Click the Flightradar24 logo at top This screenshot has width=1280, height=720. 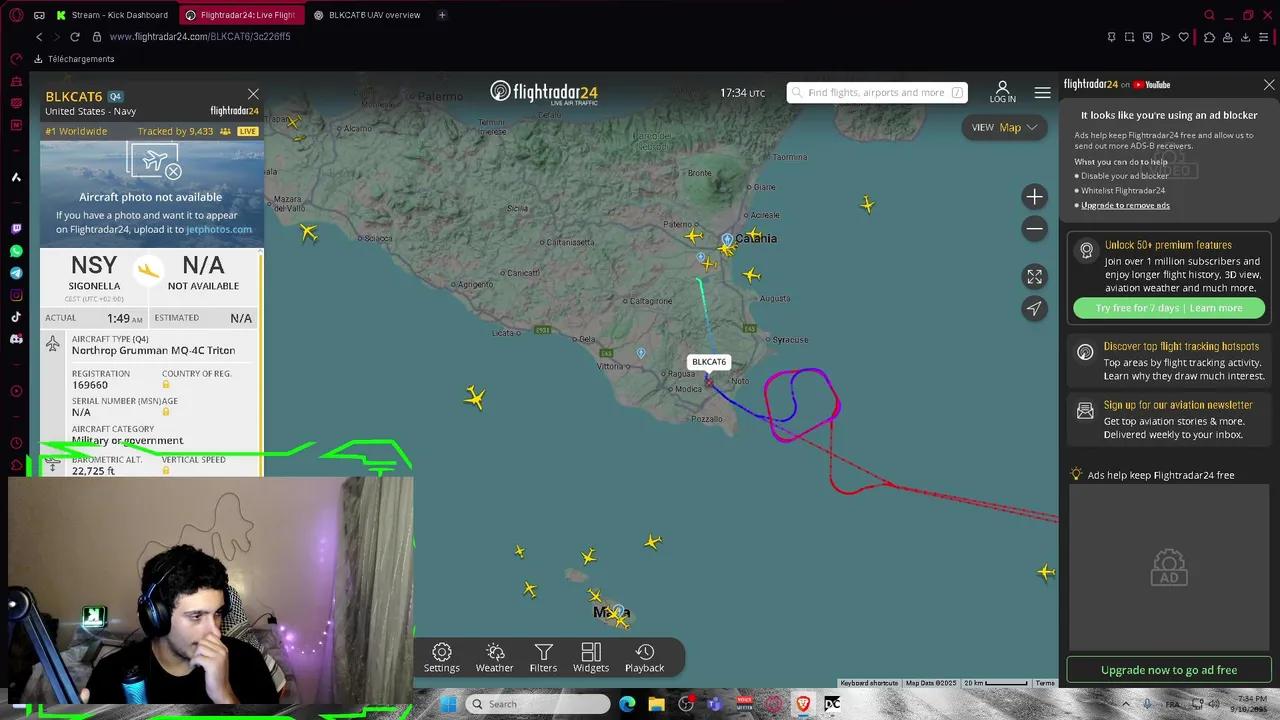[544, 92]
